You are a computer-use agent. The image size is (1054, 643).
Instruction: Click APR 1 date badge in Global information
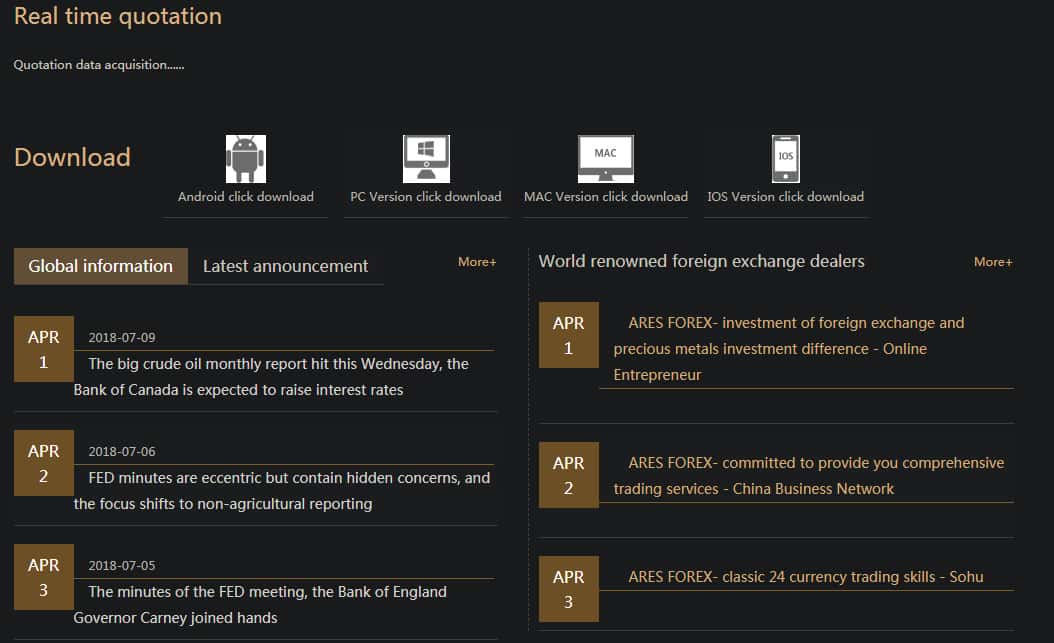click(x=44, y=349)
